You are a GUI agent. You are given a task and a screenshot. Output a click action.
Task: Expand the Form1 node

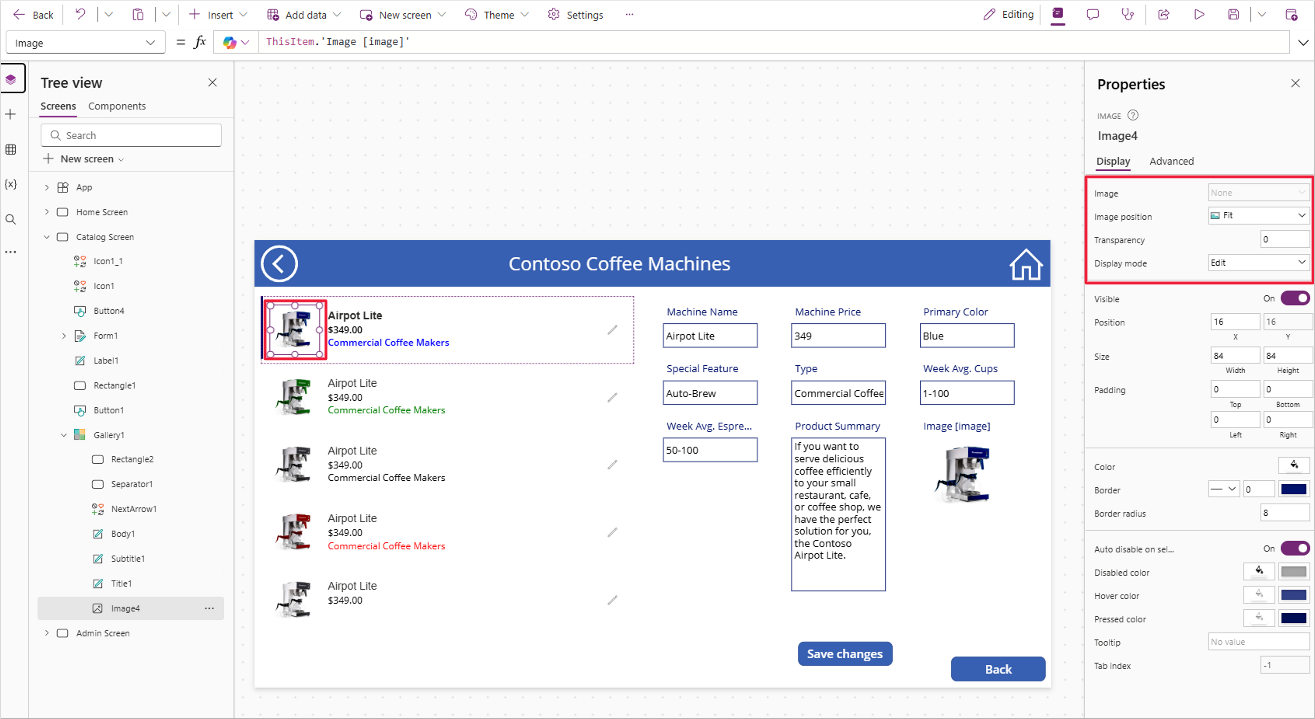tap(64, 336)
